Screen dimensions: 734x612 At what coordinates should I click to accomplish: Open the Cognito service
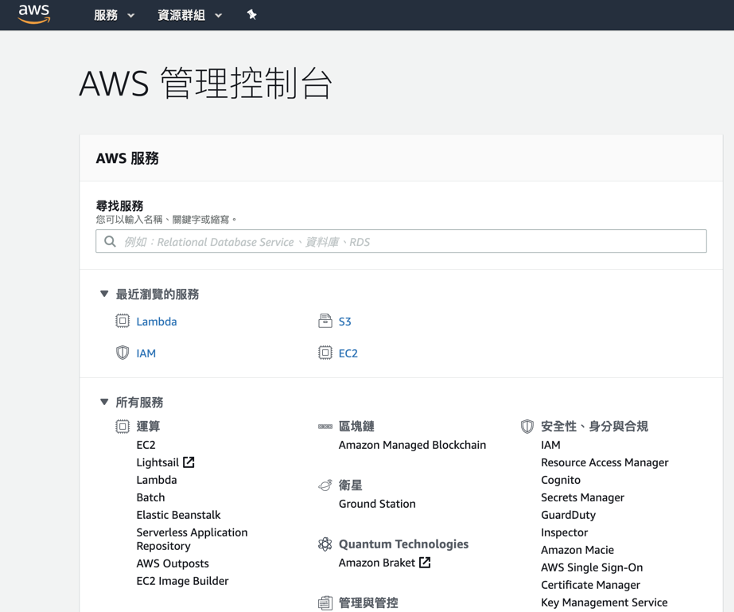pyautogui.click(x=561, y=480)
